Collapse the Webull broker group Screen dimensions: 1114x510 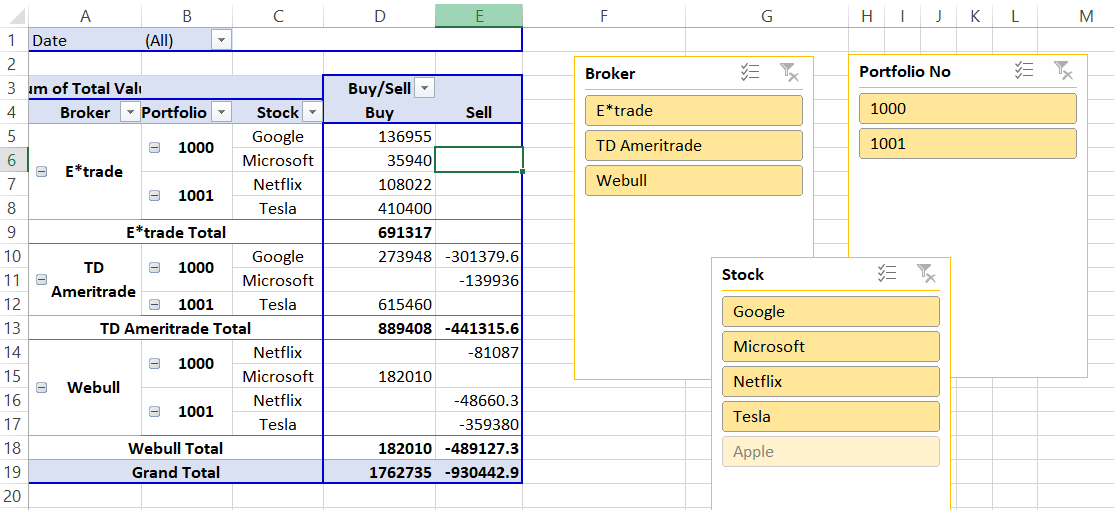pos(41,388)
